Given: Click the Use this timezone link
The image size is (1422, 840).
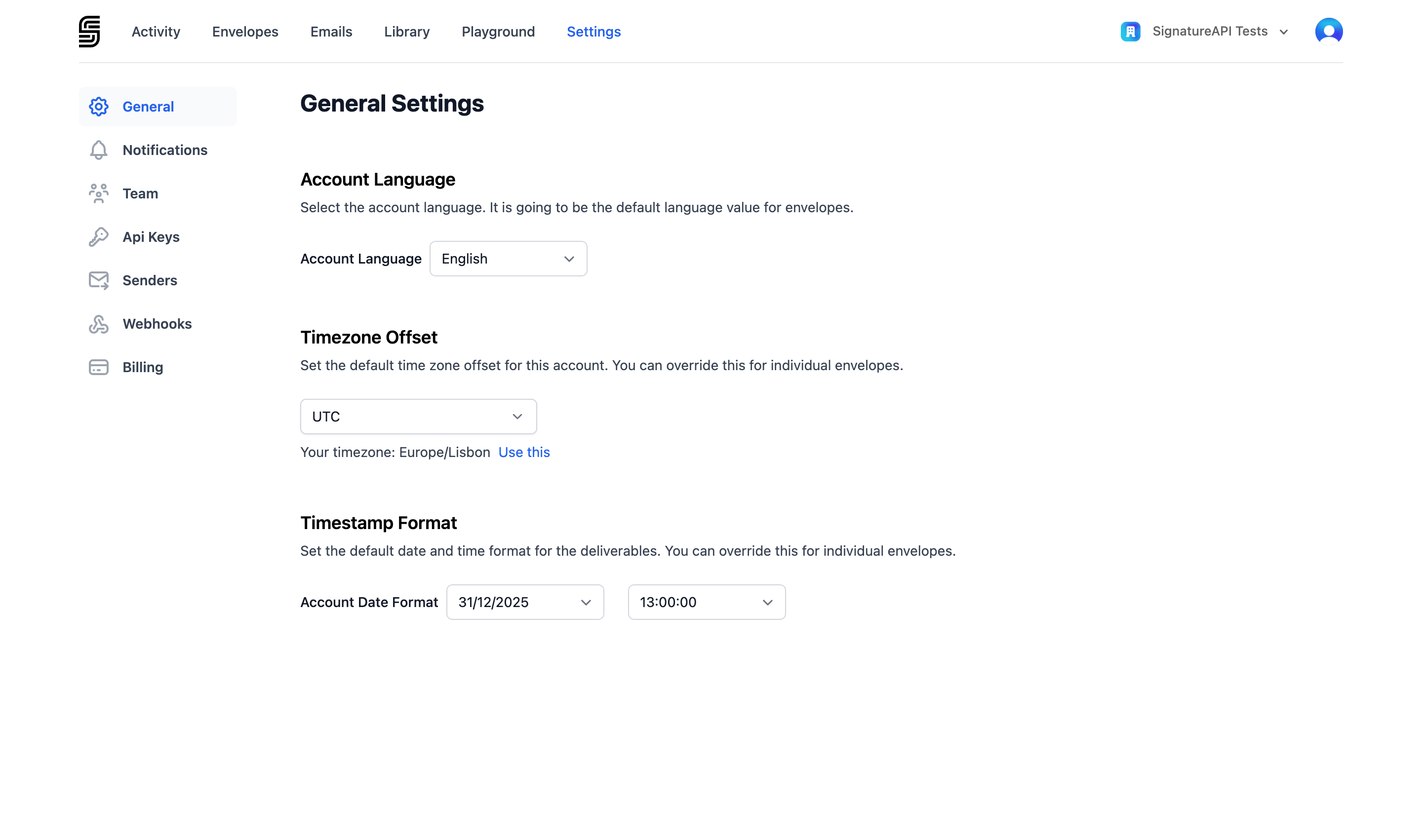Looking at the screenshot, I should [x=523, y=452].
